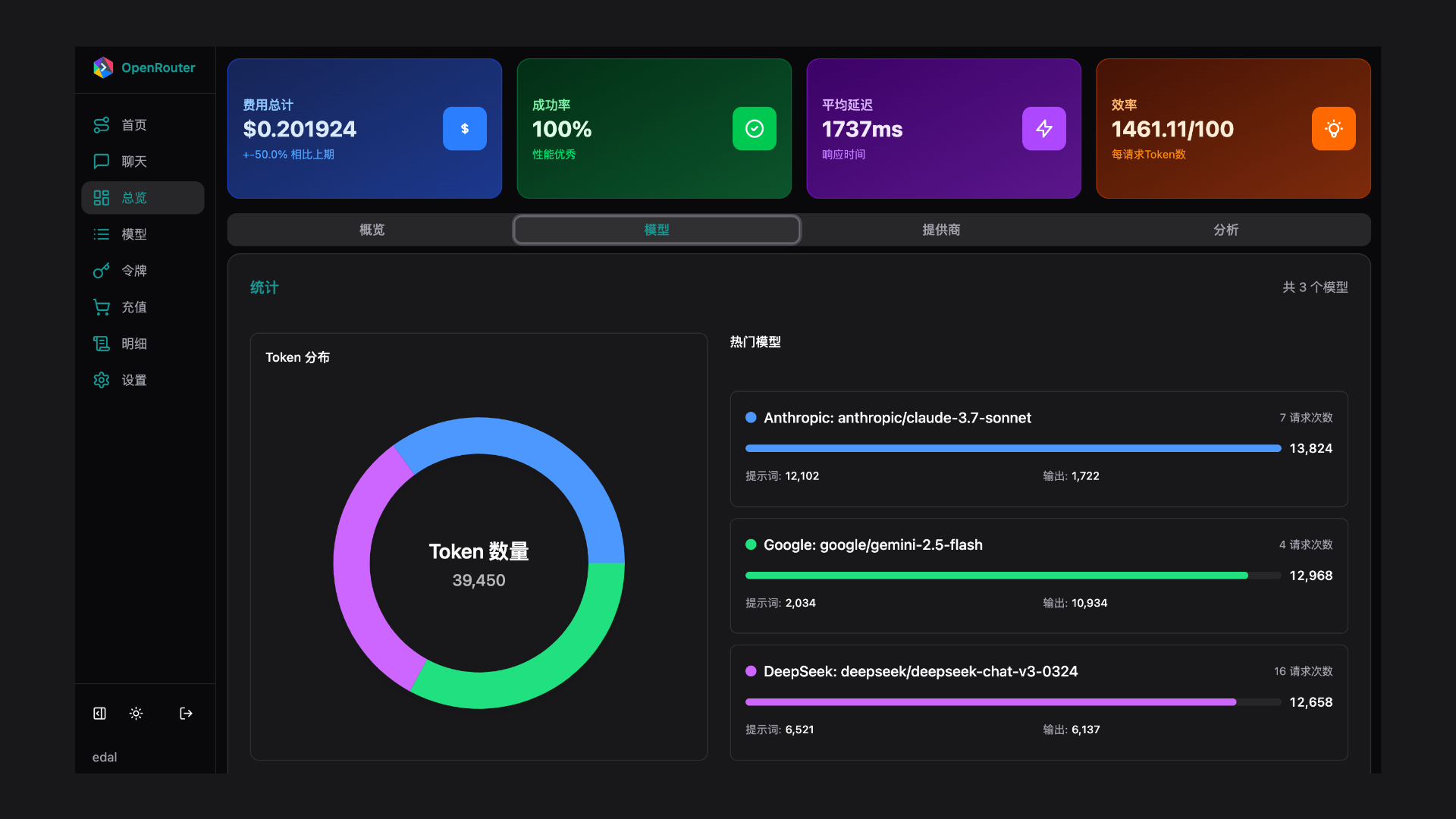The width and height of the screenshot is (1456, 819).
Task: Open 充值 in the sidebar
Action: (143, 307)
